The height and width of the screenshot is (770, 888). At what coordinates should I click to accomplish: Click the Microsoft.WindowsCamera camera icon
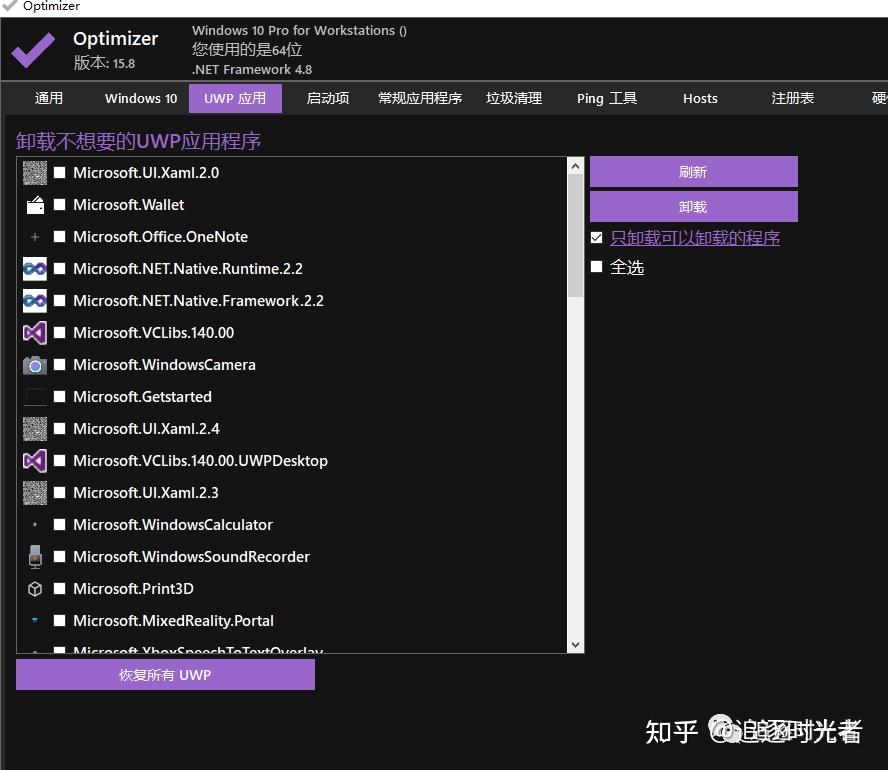click(35, 365)
